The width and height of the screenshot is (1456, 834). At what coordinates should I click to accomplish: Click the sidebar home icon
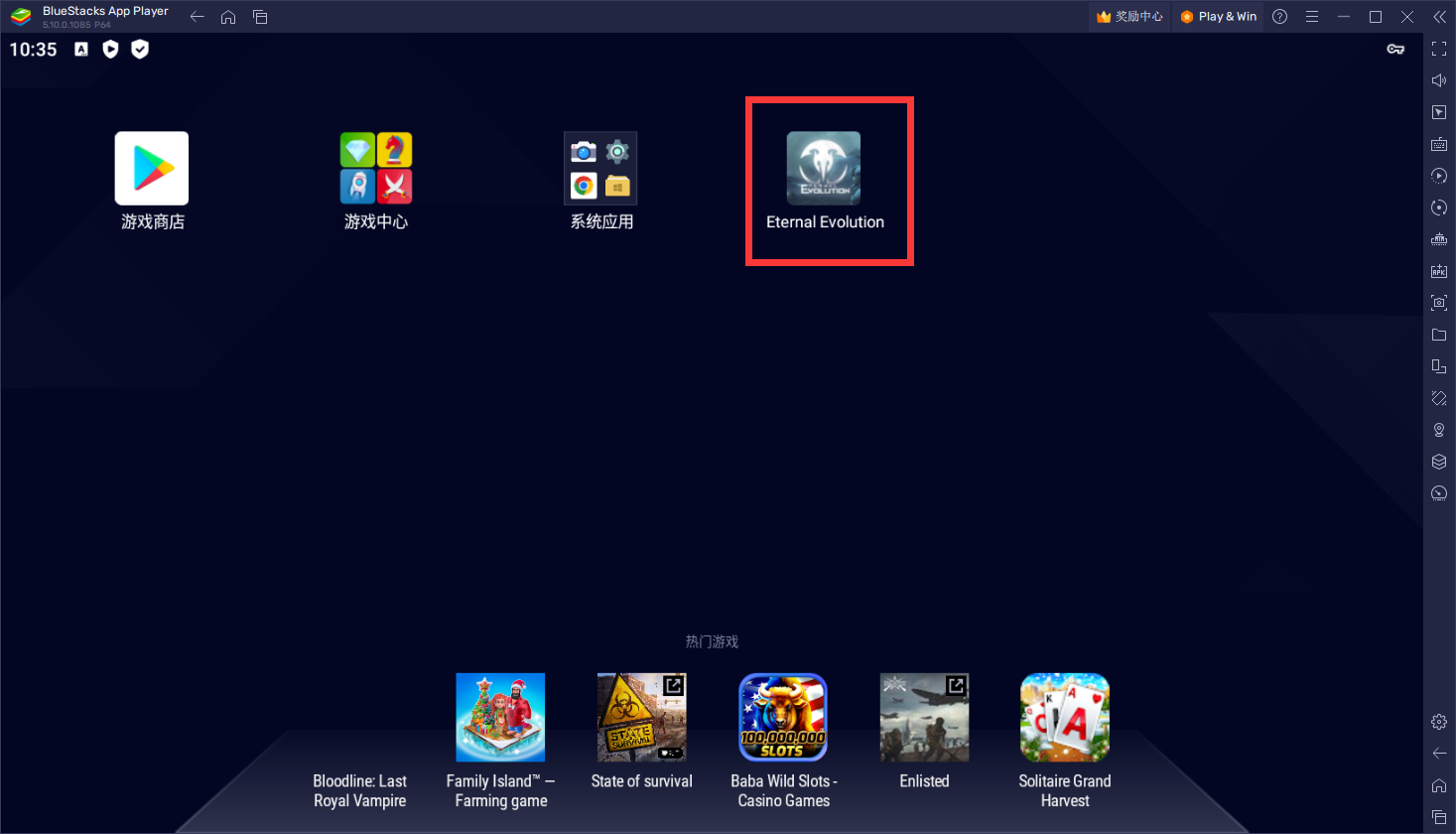(x=1439, y=785)
